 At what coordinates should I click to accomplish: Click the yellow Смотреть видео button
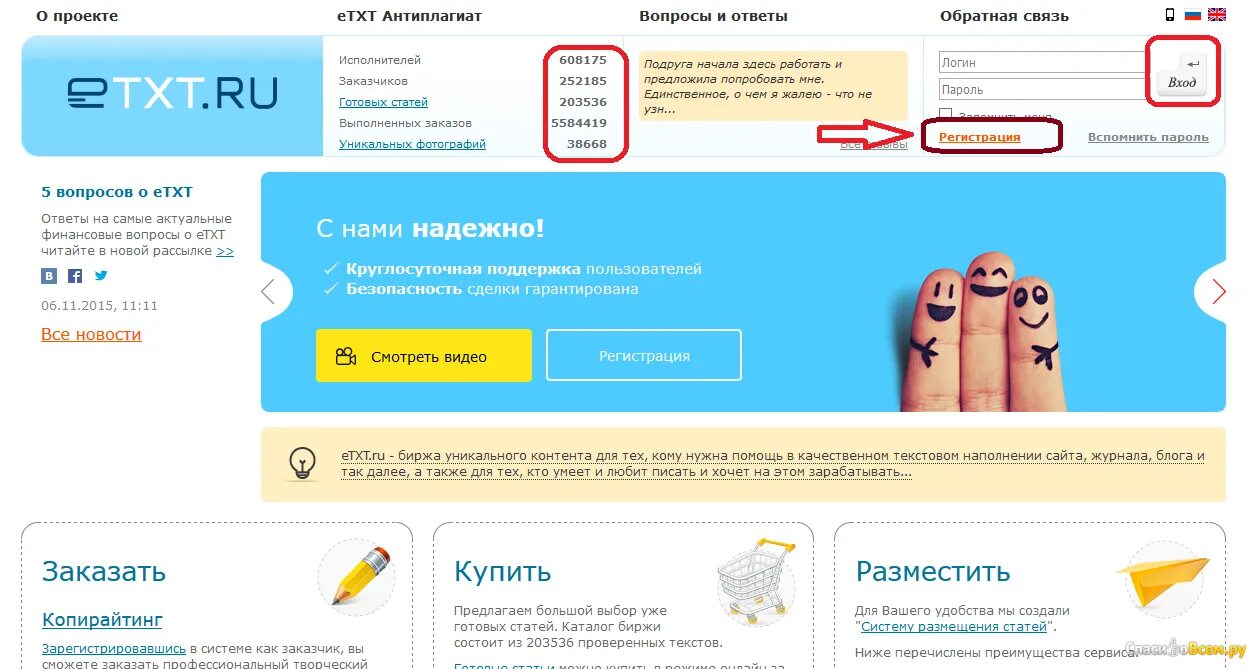point(424,356)
